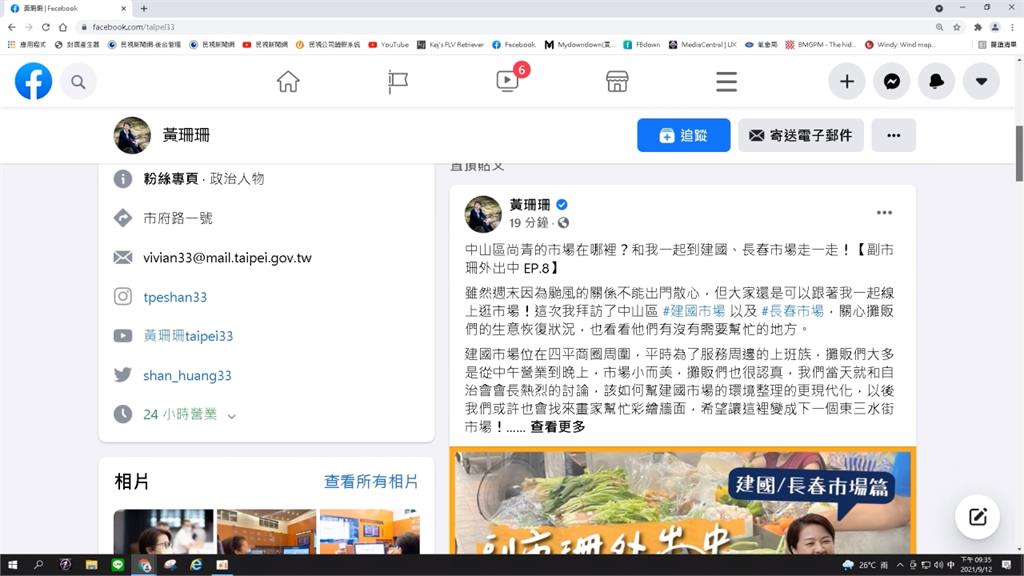The height and width of the screenshot is (576, 1024).
Task: Click the clock icon beside business hours
Action: 123,414
